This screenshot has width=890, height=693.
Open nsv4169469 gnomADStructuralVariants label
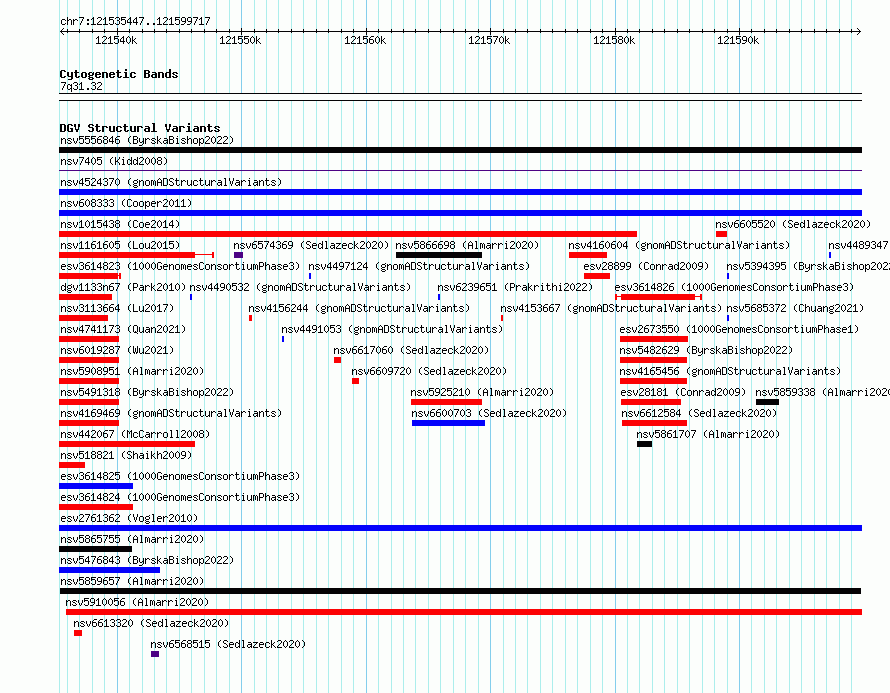171,413
